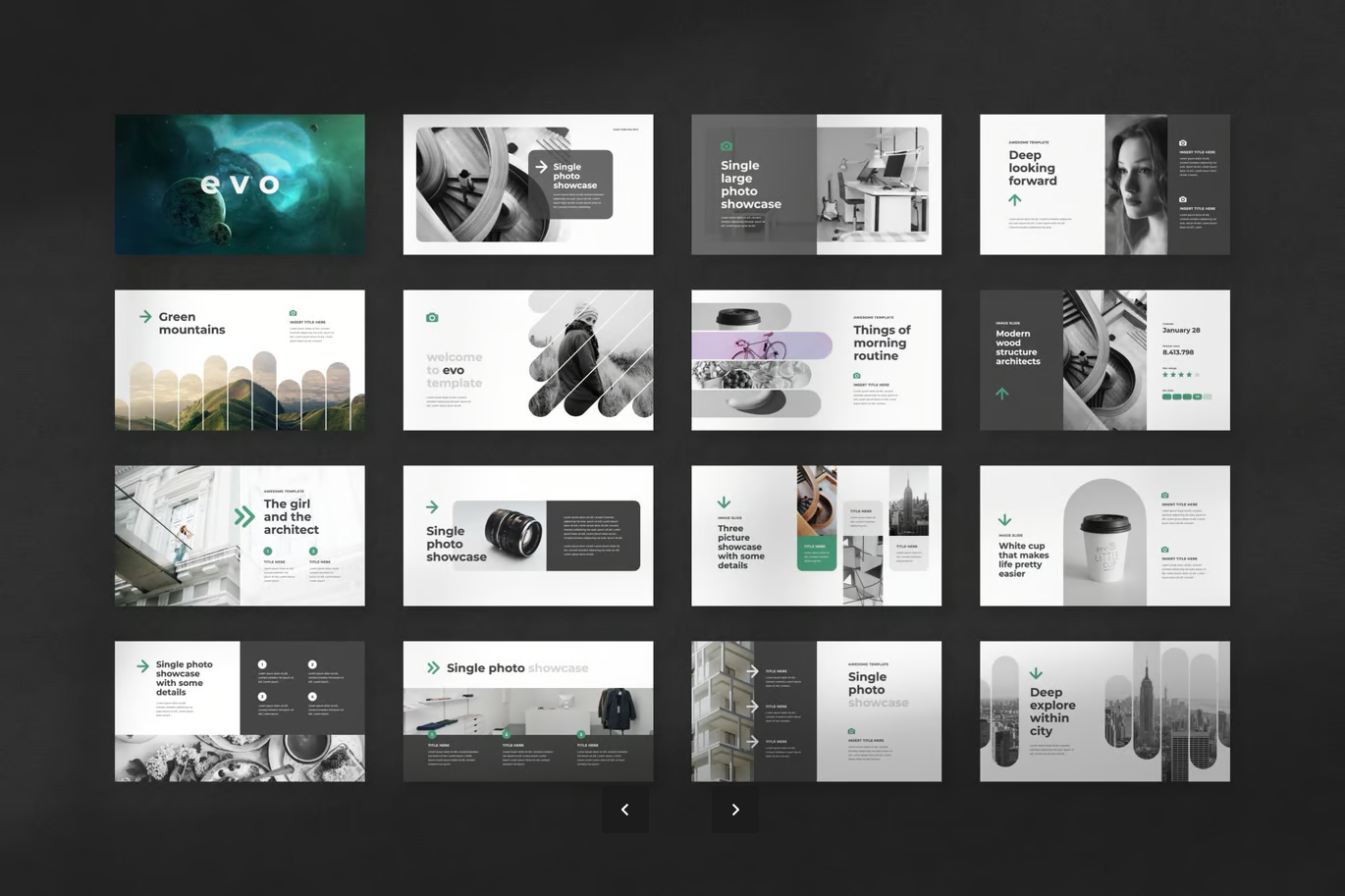Image resolution: width=1345 pixels, height=896 pixels.
Task: Click the next slide arrow button
Action: [735, 810]
